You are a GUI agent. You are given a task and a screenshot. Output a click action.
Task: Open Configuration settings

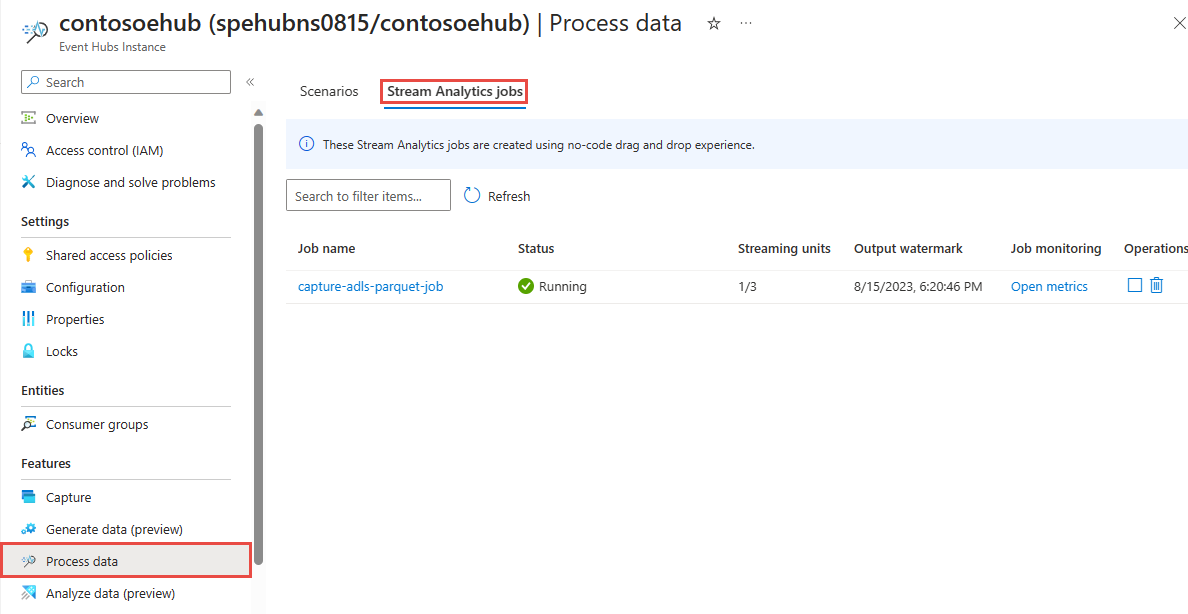pyautogui.click(x=85, y=287)
